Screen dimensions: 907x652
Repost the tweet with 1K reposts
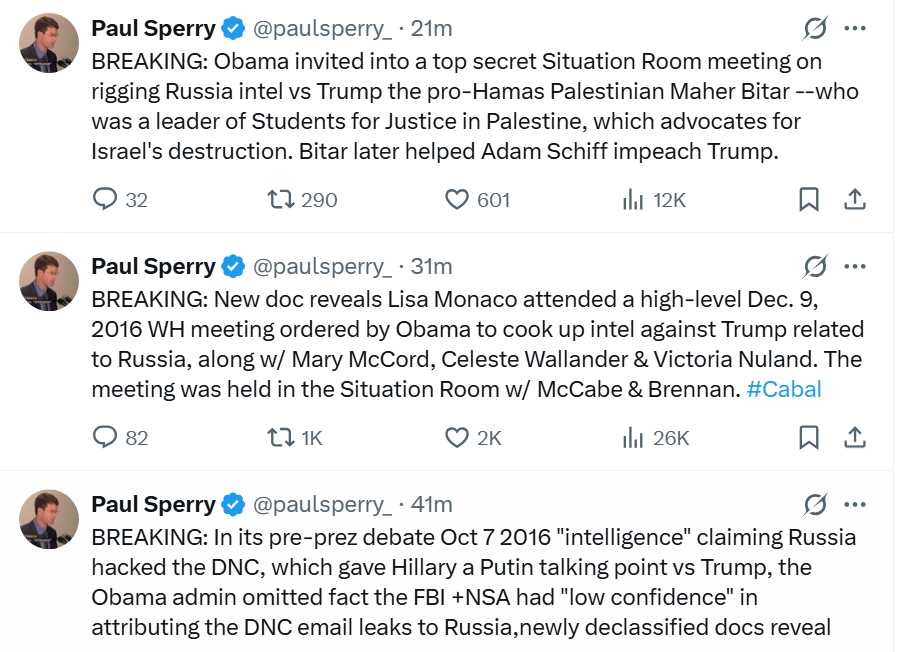coord(282,437)
